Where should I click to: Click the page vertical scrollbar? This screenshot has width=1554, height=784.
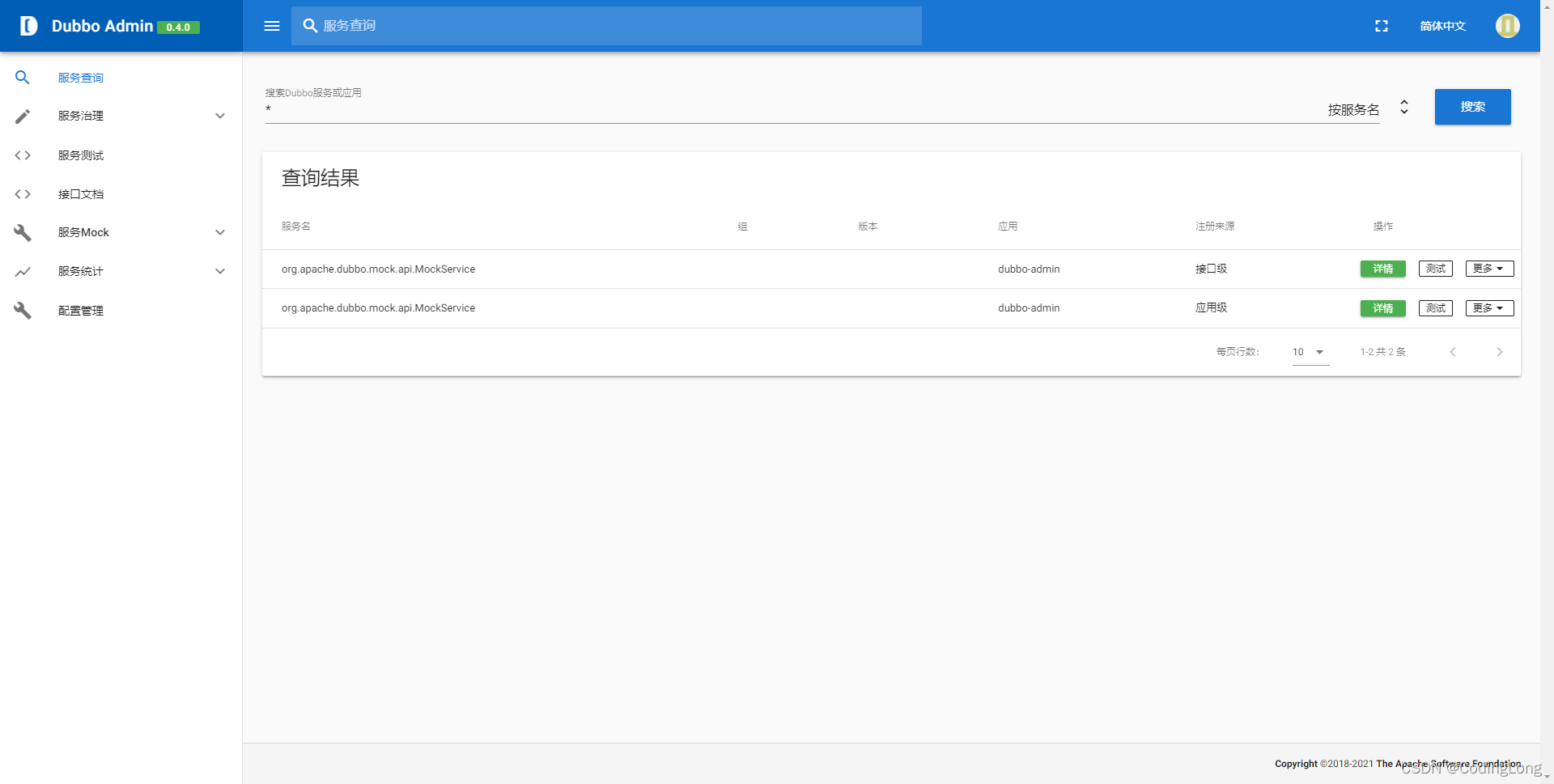coord(1547,392)
